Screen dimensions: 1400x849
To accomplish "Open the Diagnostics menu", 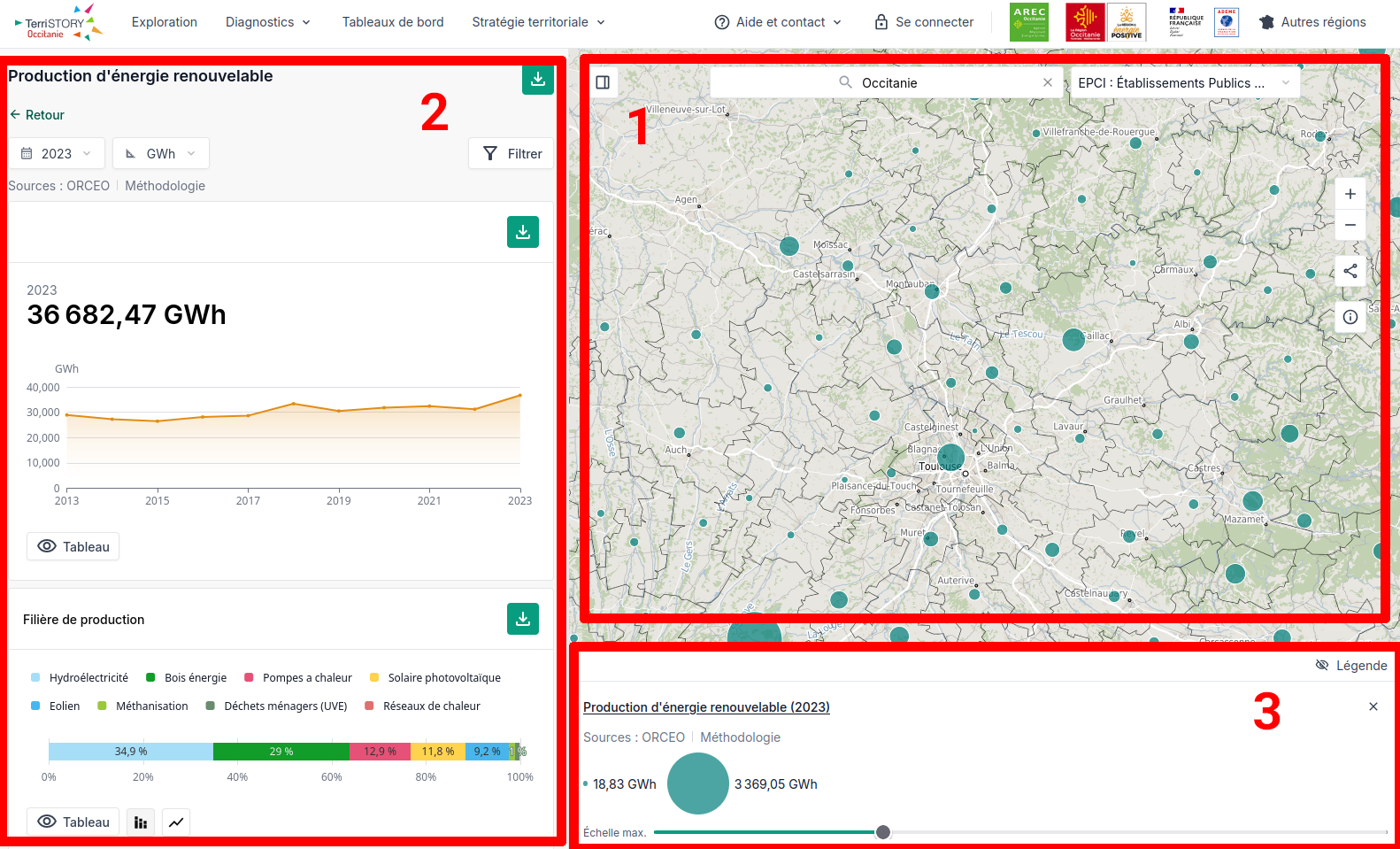I will pyautogui.click(x=268, y=22).
